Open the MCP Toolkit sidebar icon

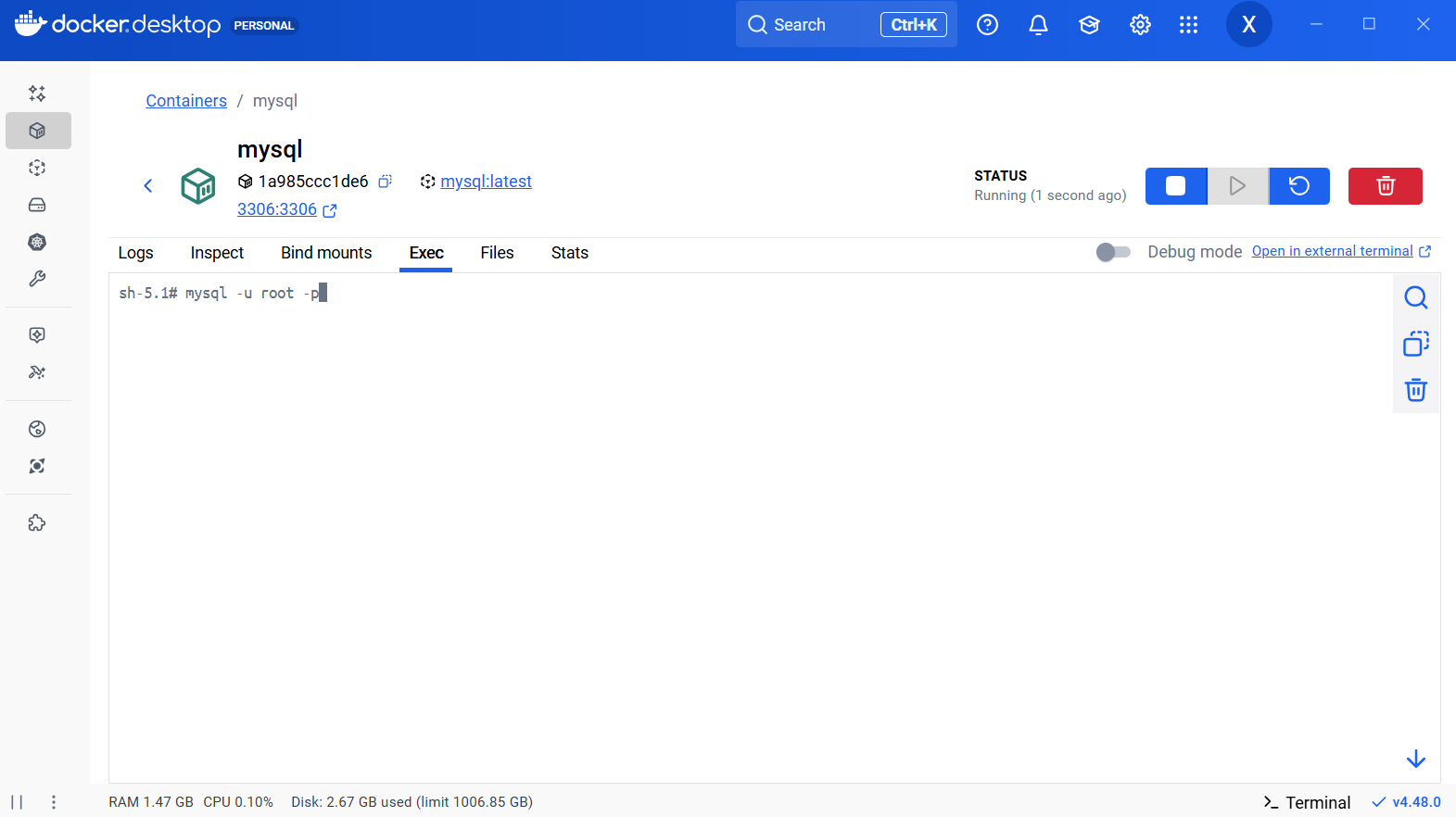(37, 372)
